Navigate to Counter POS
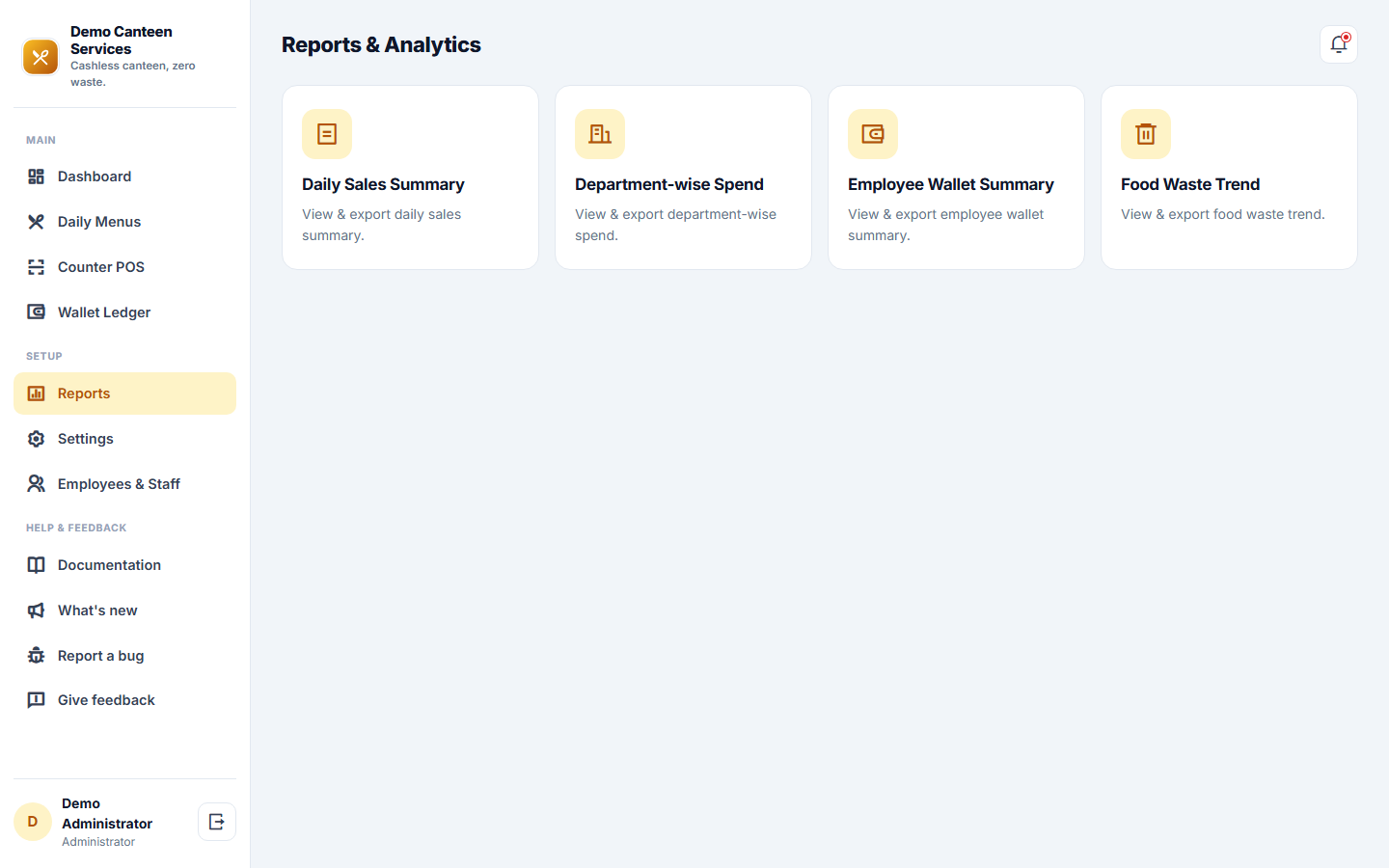Viewport: 1389px width, 868px height. pyautogui.click(x=124, y=267)
